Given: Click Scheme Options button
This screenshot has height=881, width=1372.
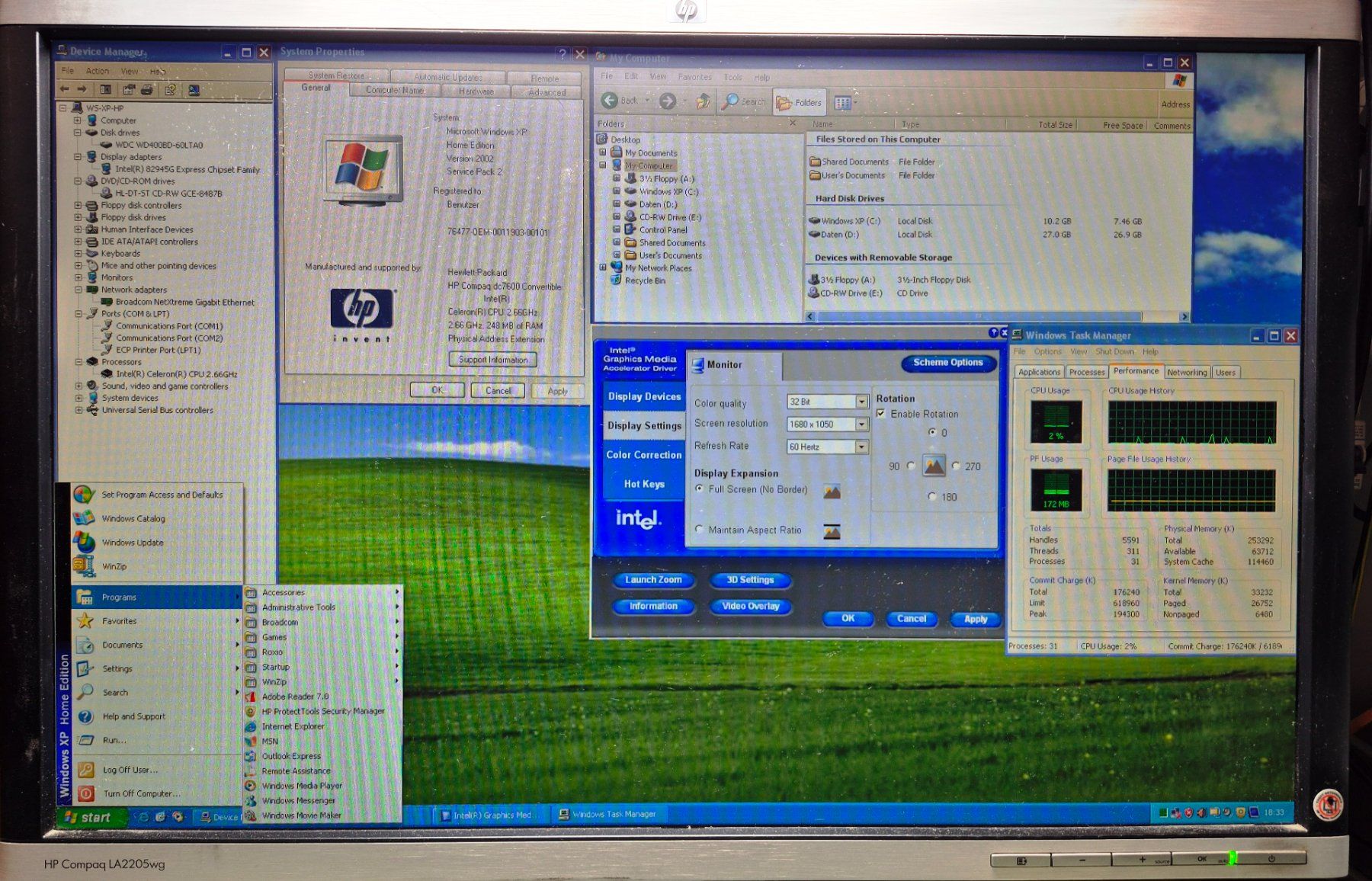Looking at the screenshot, I should pyautogui.click(x=948, y=363).
